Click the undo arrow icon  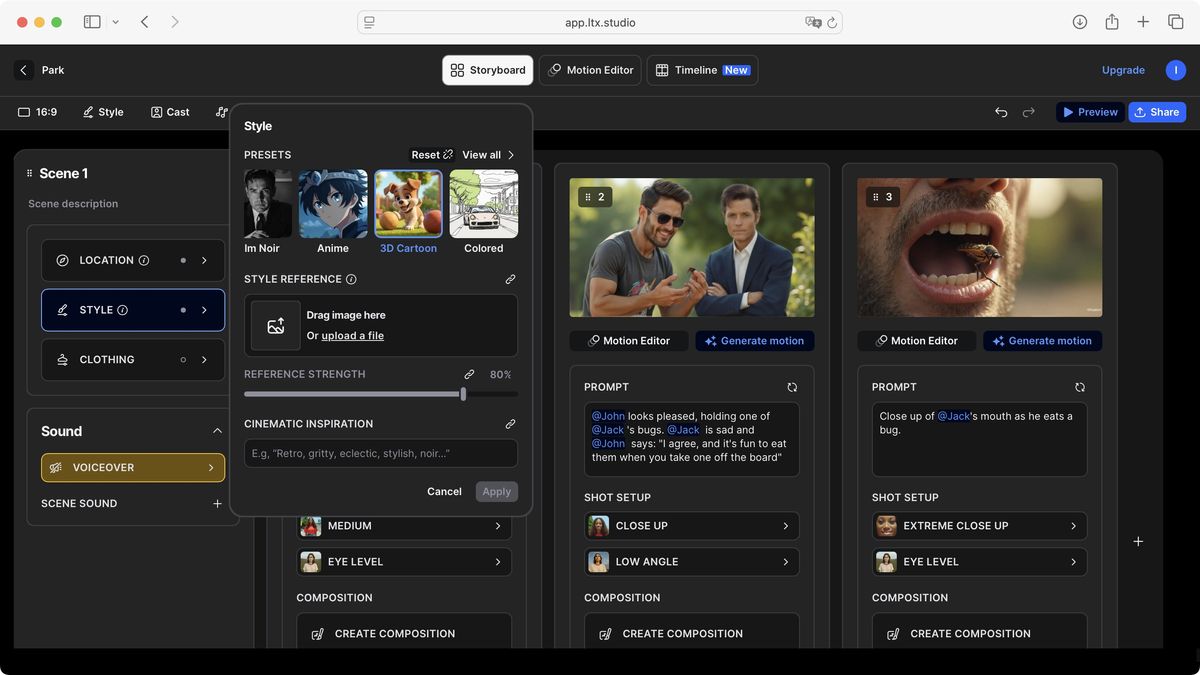pos(1001,112)
